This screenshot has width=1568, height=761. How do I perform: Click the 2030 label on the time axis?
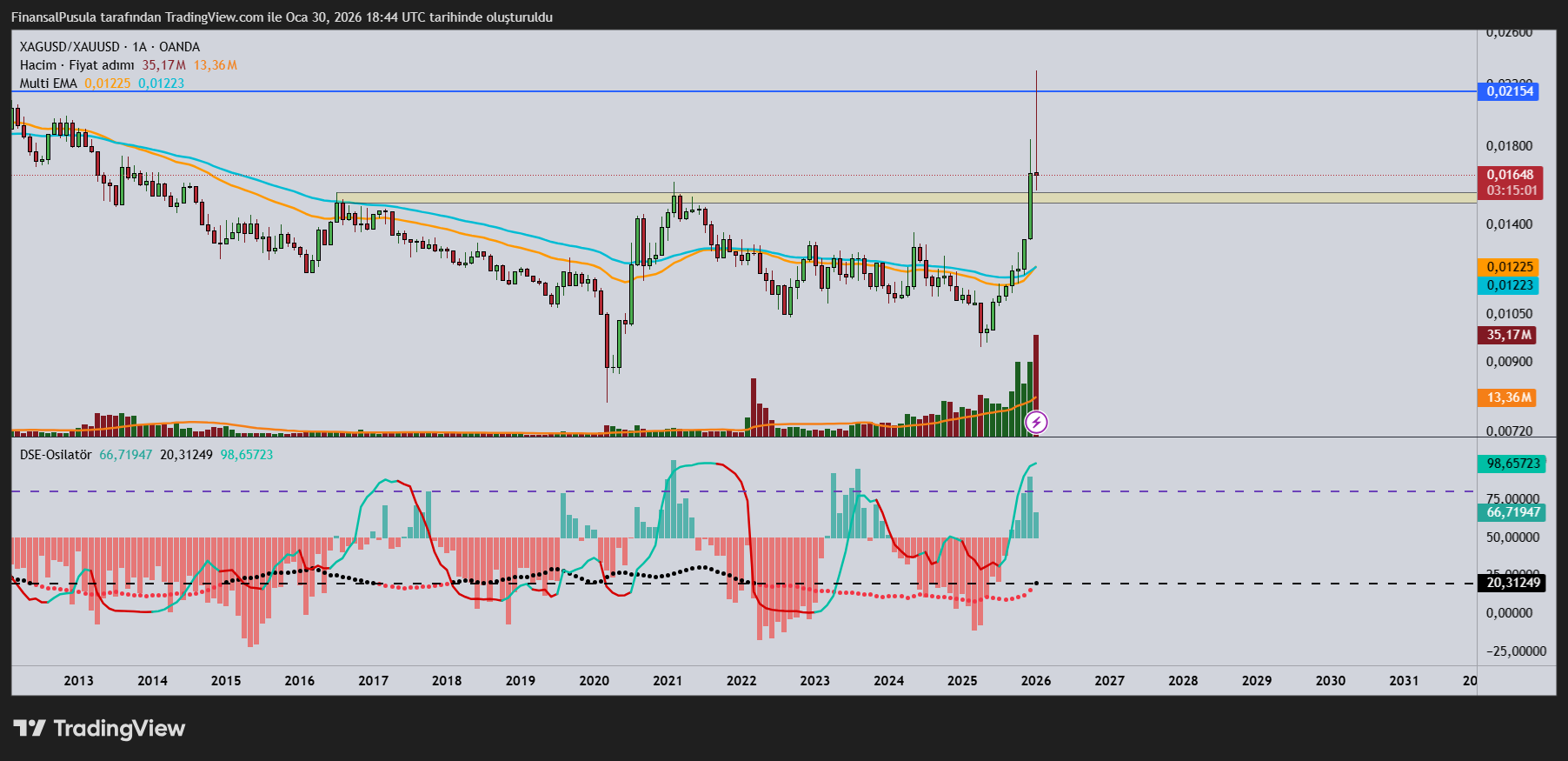coord(1331,681)
